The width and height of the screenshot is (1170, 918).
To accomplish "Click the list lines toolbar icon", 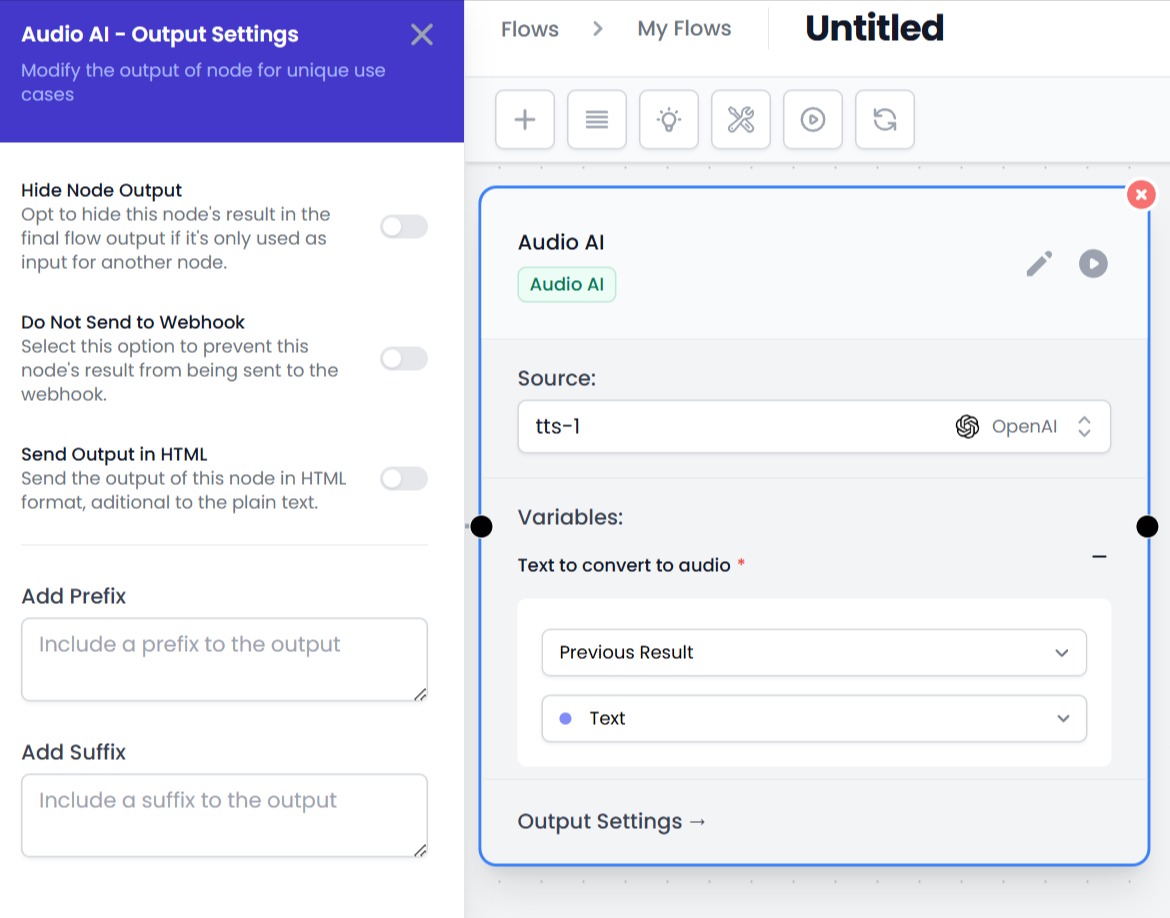I will pyautogui.click(x=597, y=120).
